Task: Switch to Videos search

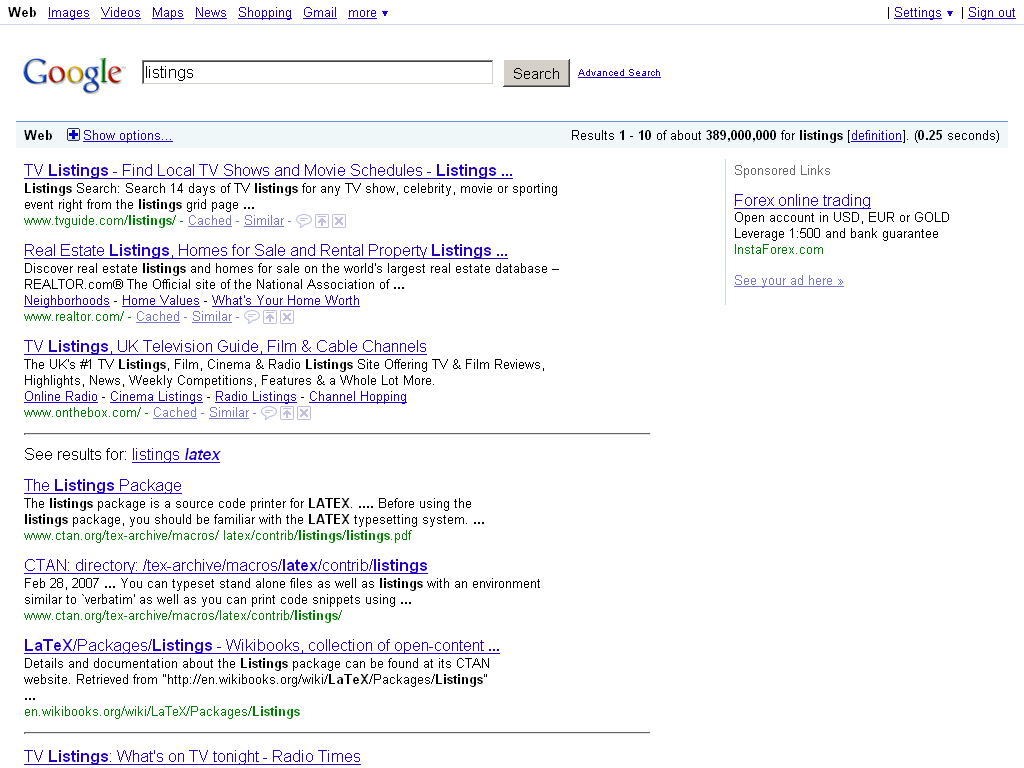Action: point(121,12)
